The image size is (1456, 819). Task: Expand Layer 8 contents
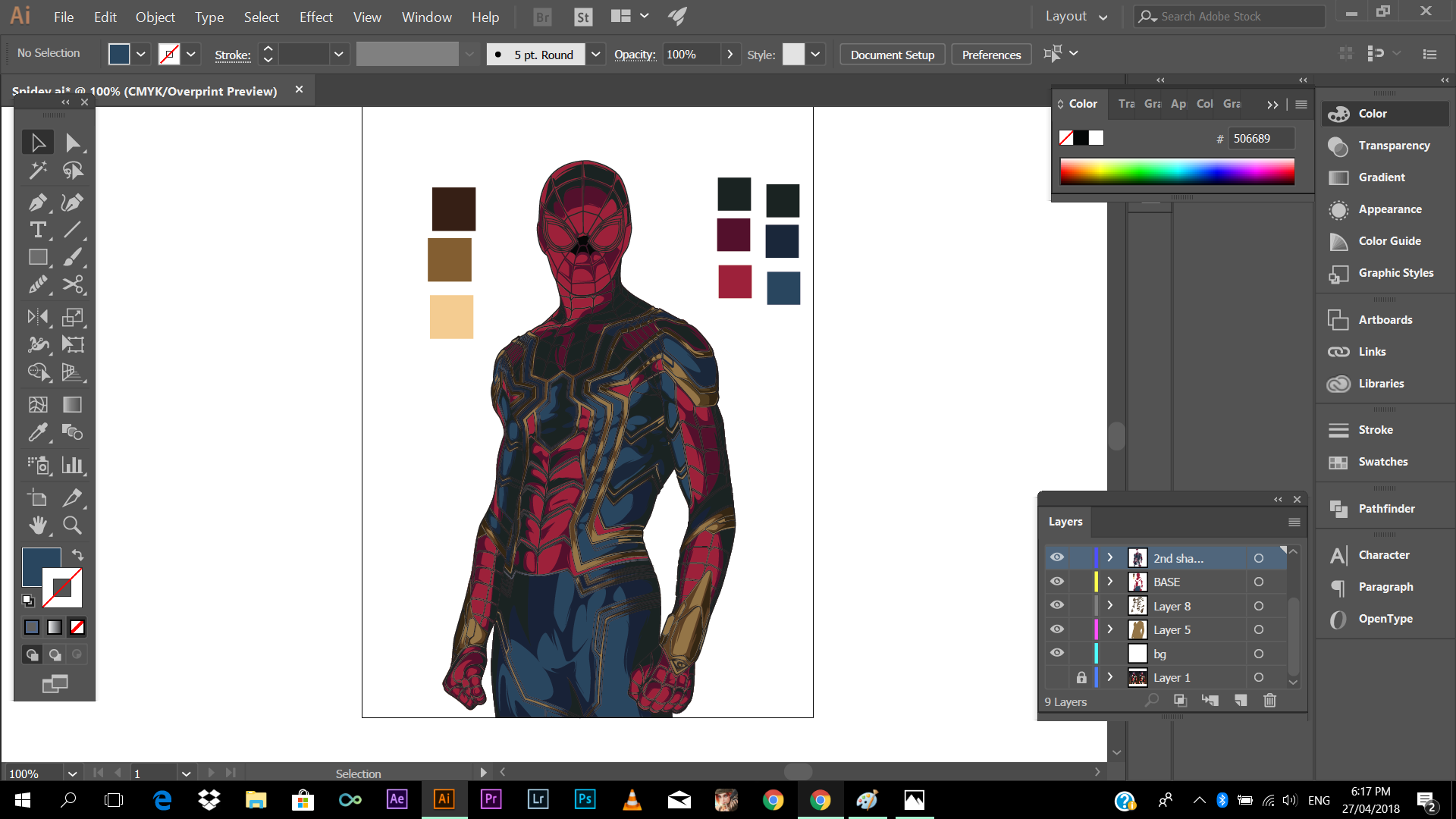point(1110,605)
